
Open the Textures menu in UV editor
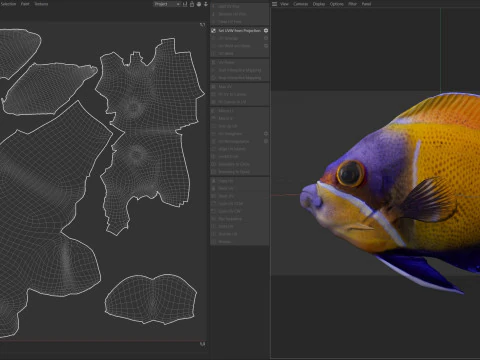click(x=41, y=4)
